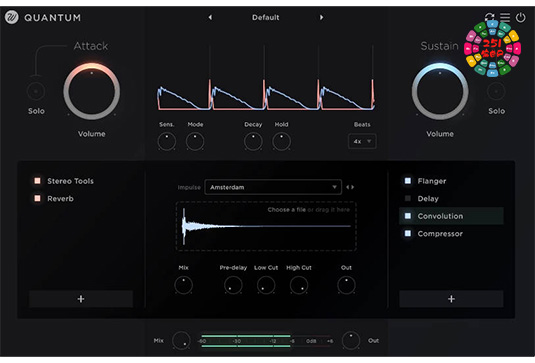Click the Hold knob
Image resolution: width=535 pixels, height=363 pixels.
[281, 142]
